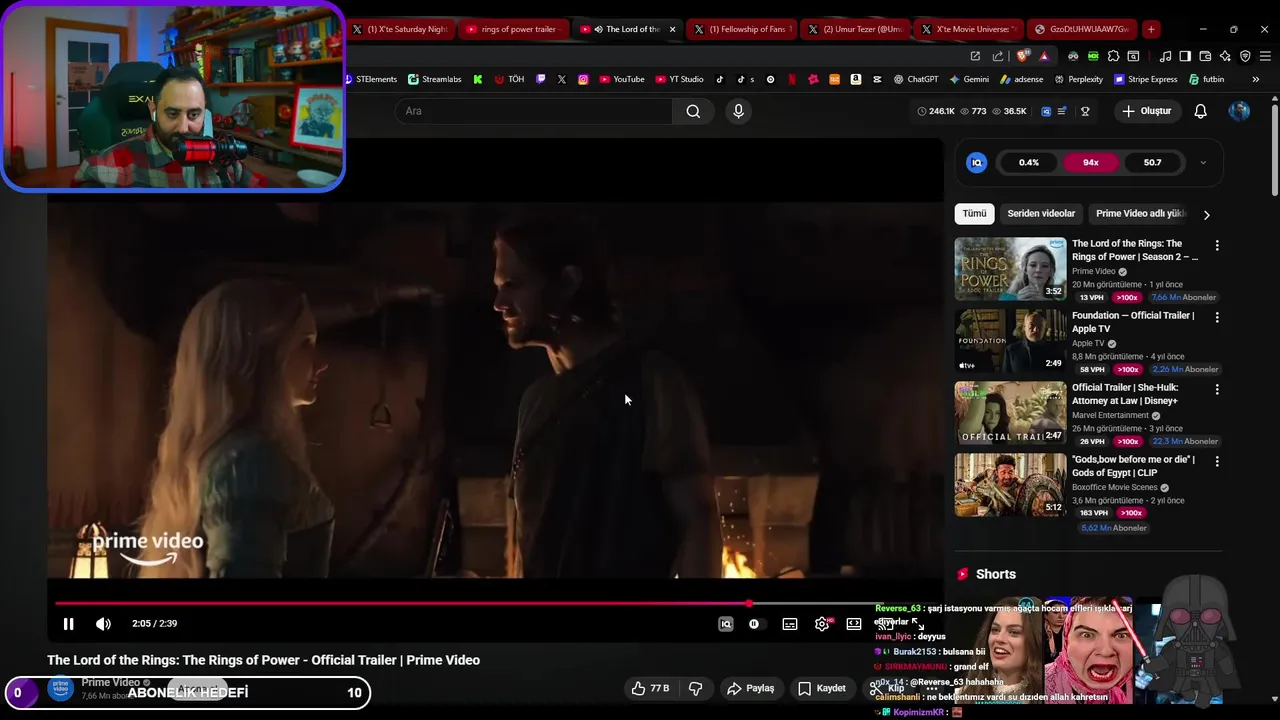Click the 94x vidIQ score pill
The width and height of the screenshot is (1280, 720).
(1090, 162)
